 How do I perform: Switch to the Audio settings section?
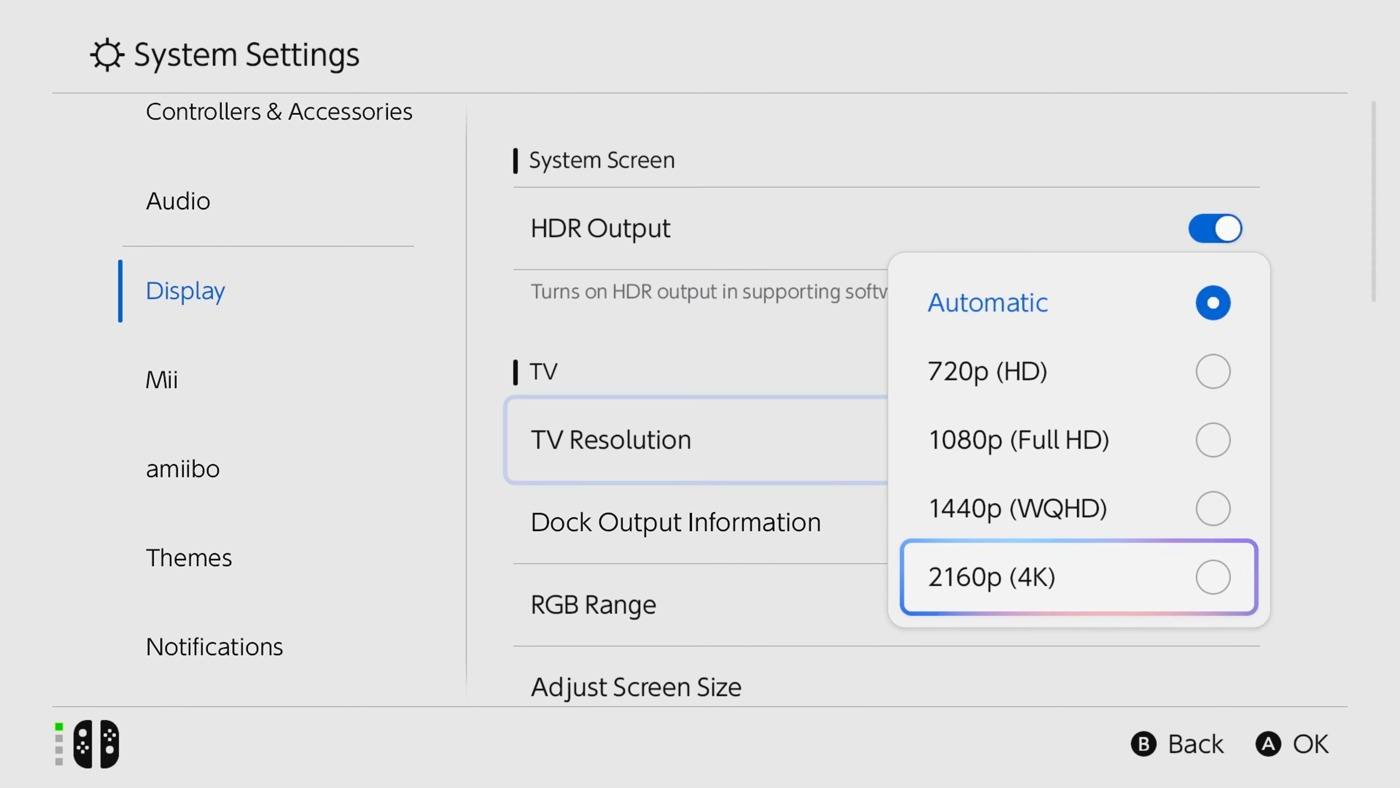coord(178,201)
